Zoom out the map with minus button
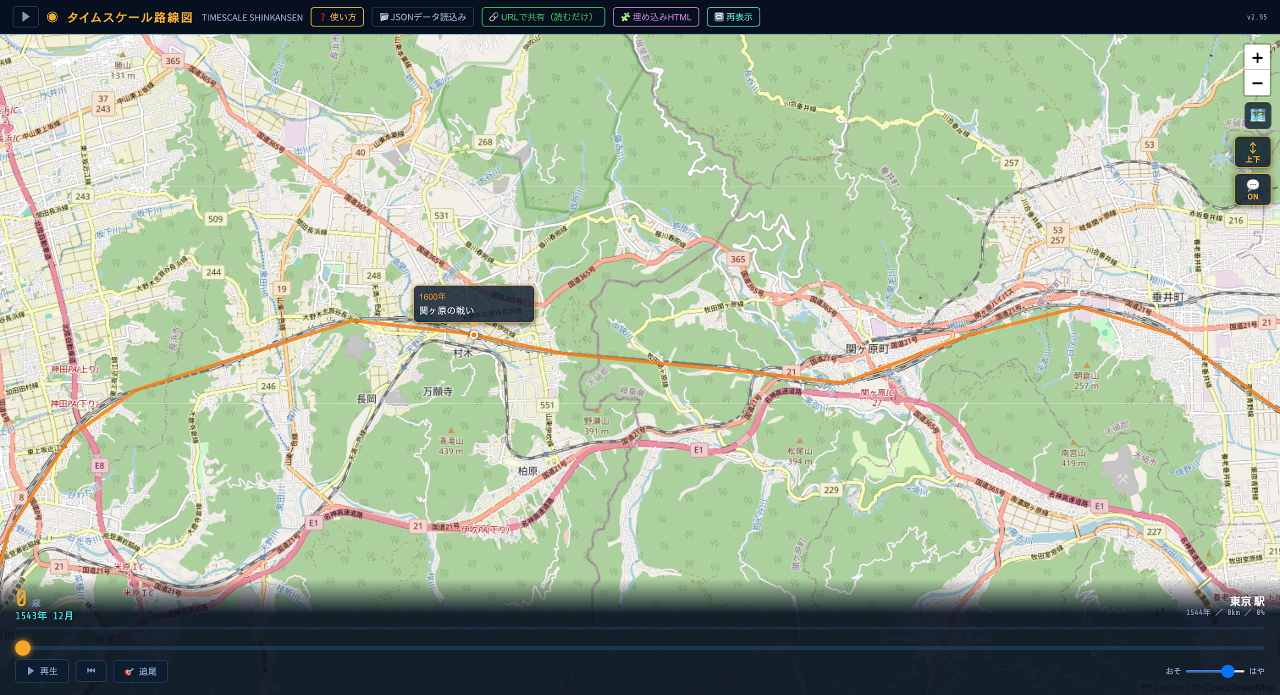 coord(1257,83)
